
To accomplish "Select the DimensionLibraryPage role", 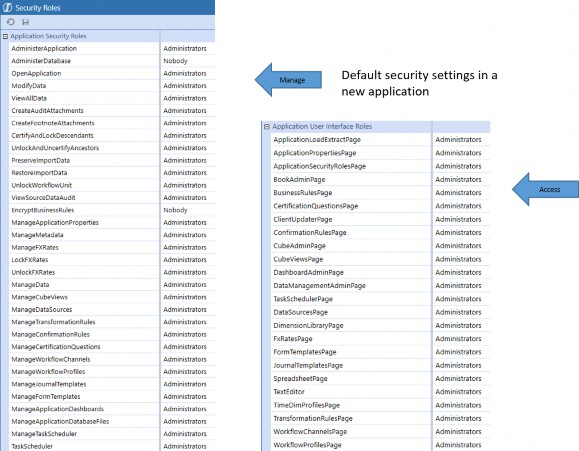I will pyautogui.click(x=308, y=325).
